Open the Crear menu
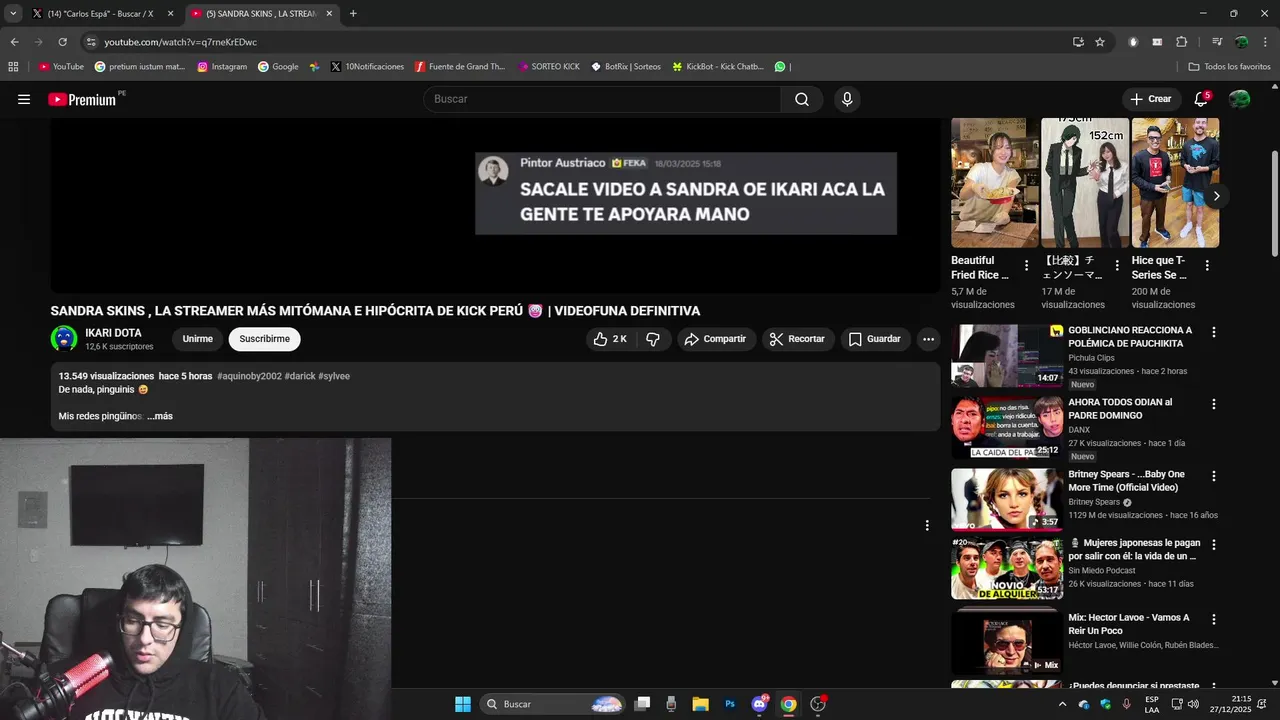Screen dimensions: 1280x720 pos(1150,99)
